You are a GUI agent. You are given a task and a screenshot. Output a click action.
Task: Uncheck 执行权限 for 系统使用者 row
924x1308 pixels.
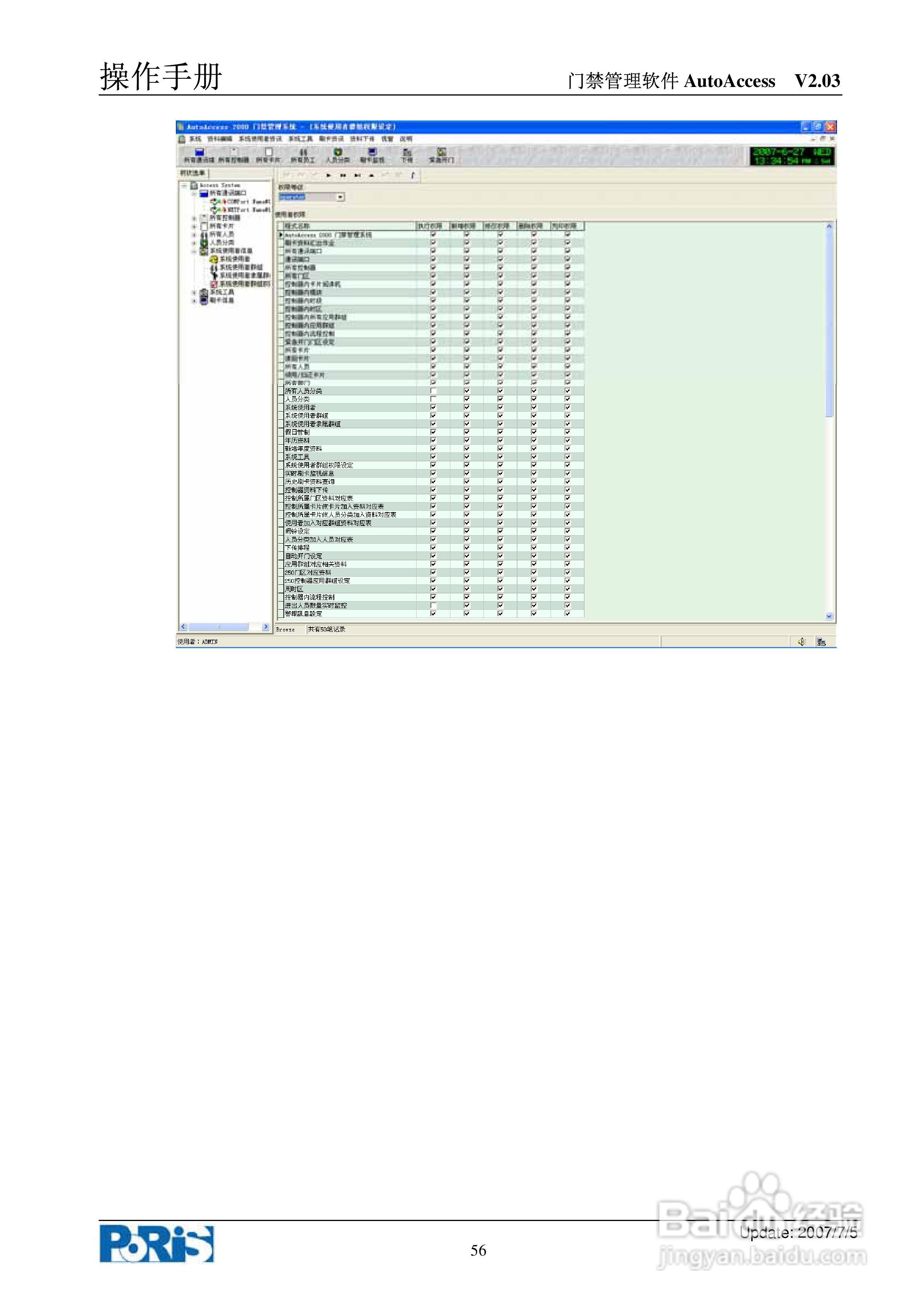(x=434, y=408)
